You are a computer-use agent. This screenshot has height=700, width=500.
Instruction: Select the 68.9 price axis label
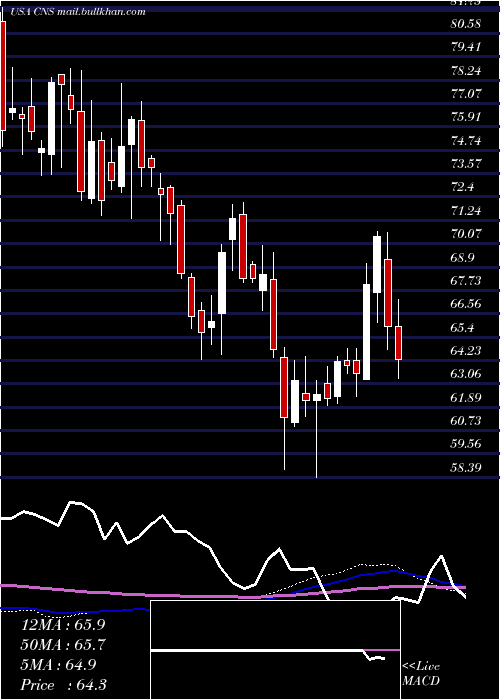point(462,257)
